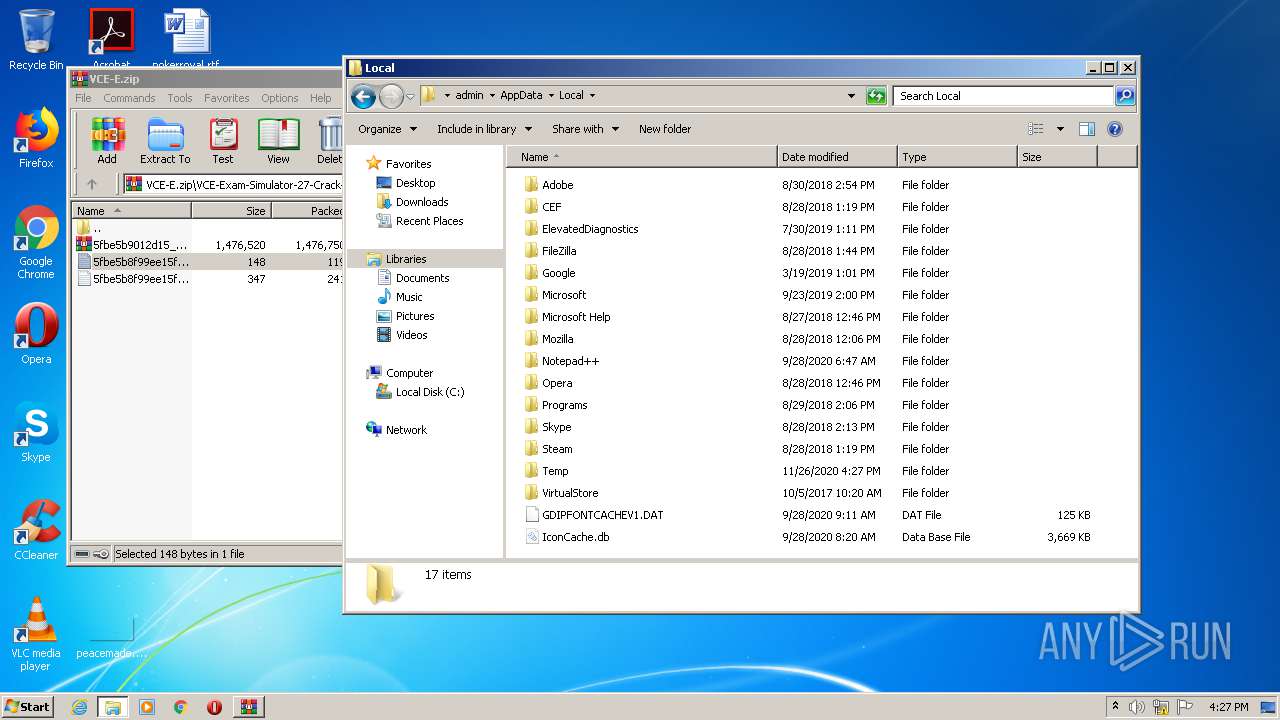Select the IconCache.db file
Screen dimensions: 1280x720
pos(575,537)
